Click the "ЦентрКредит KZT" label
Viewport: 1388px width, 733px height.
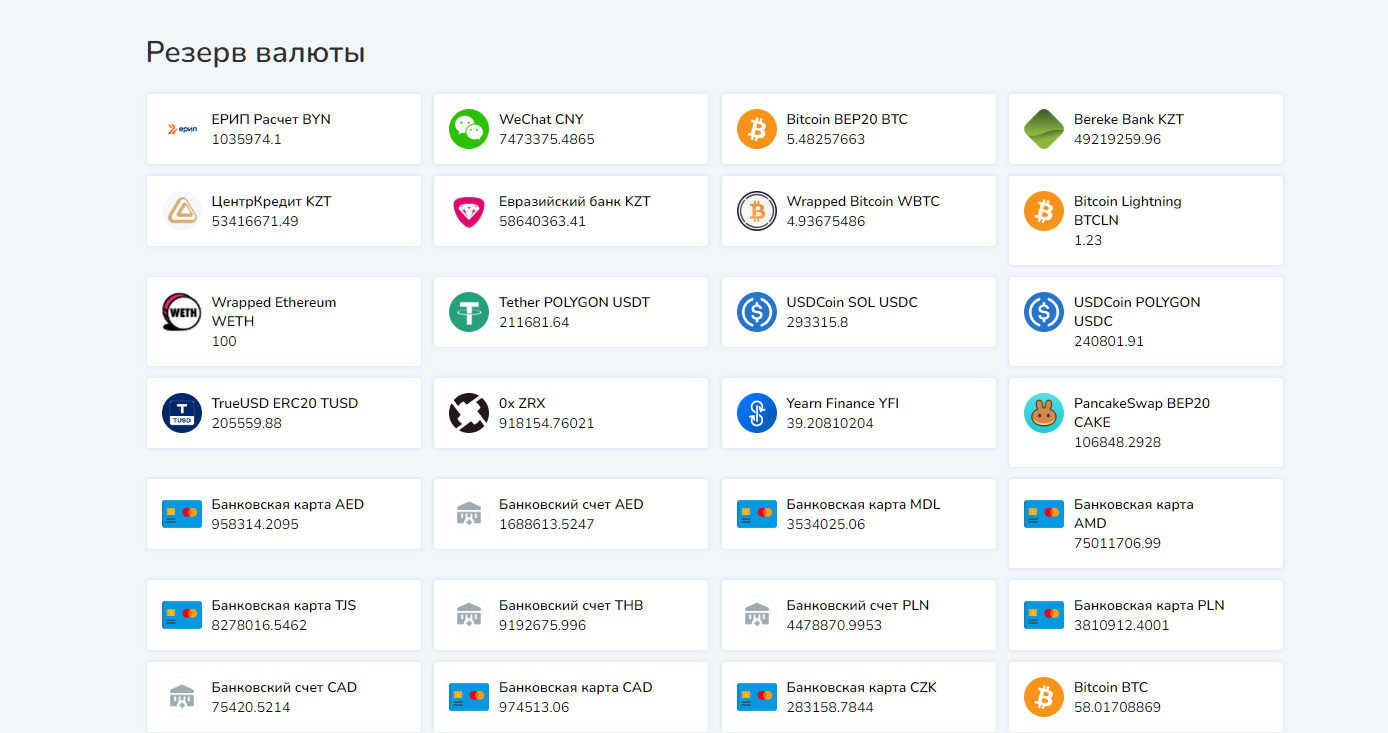[272, 201]
